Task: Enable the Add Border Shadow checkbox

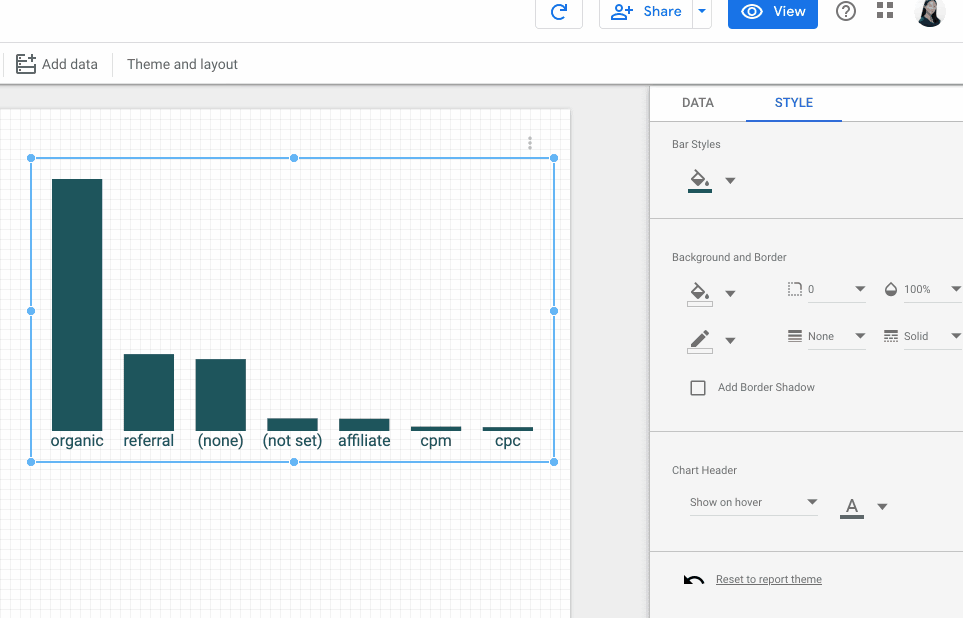Action: coord(698,388)
